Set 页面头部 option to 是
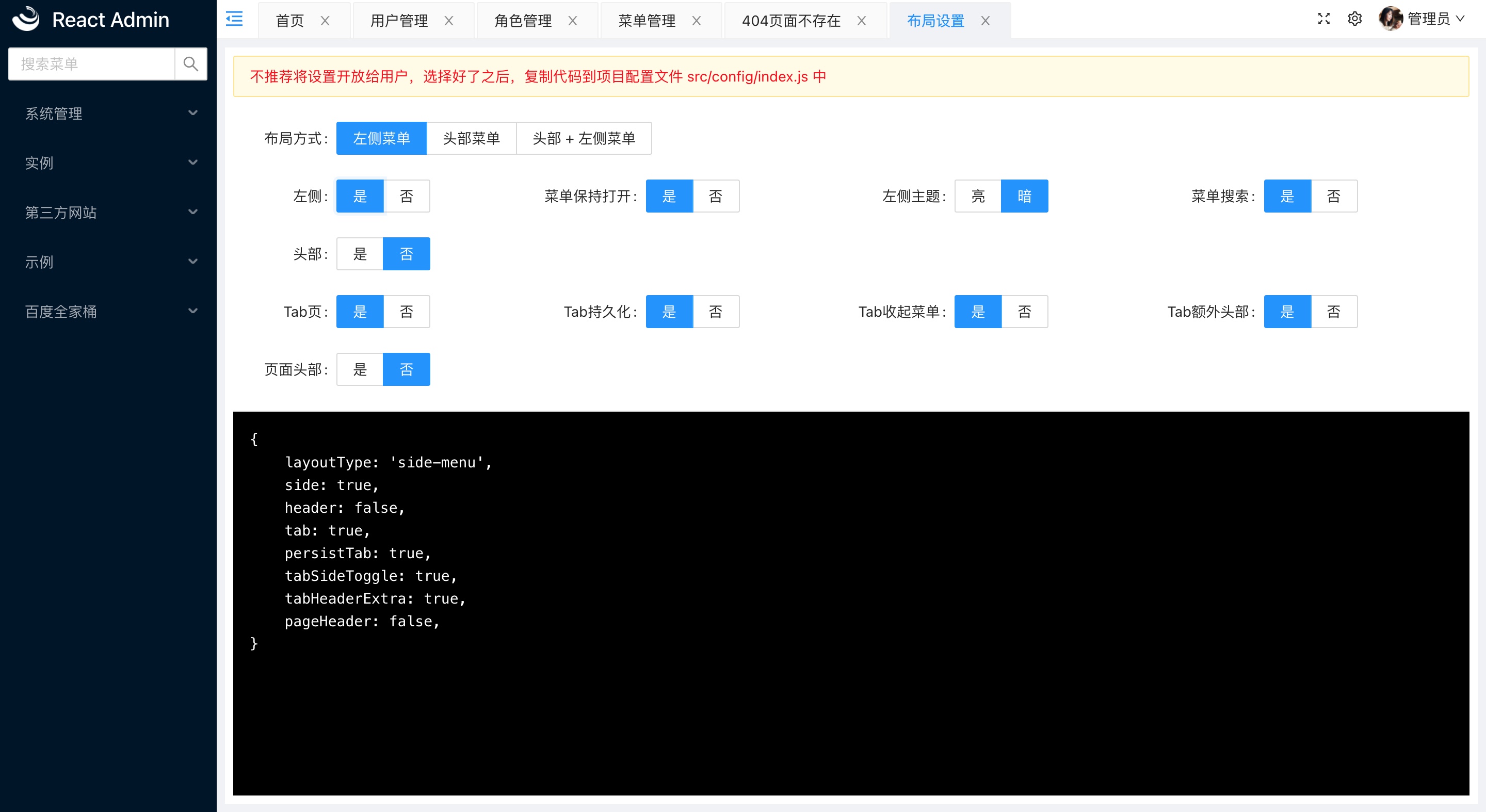1486x812 pixels. [x=360, y=369]
